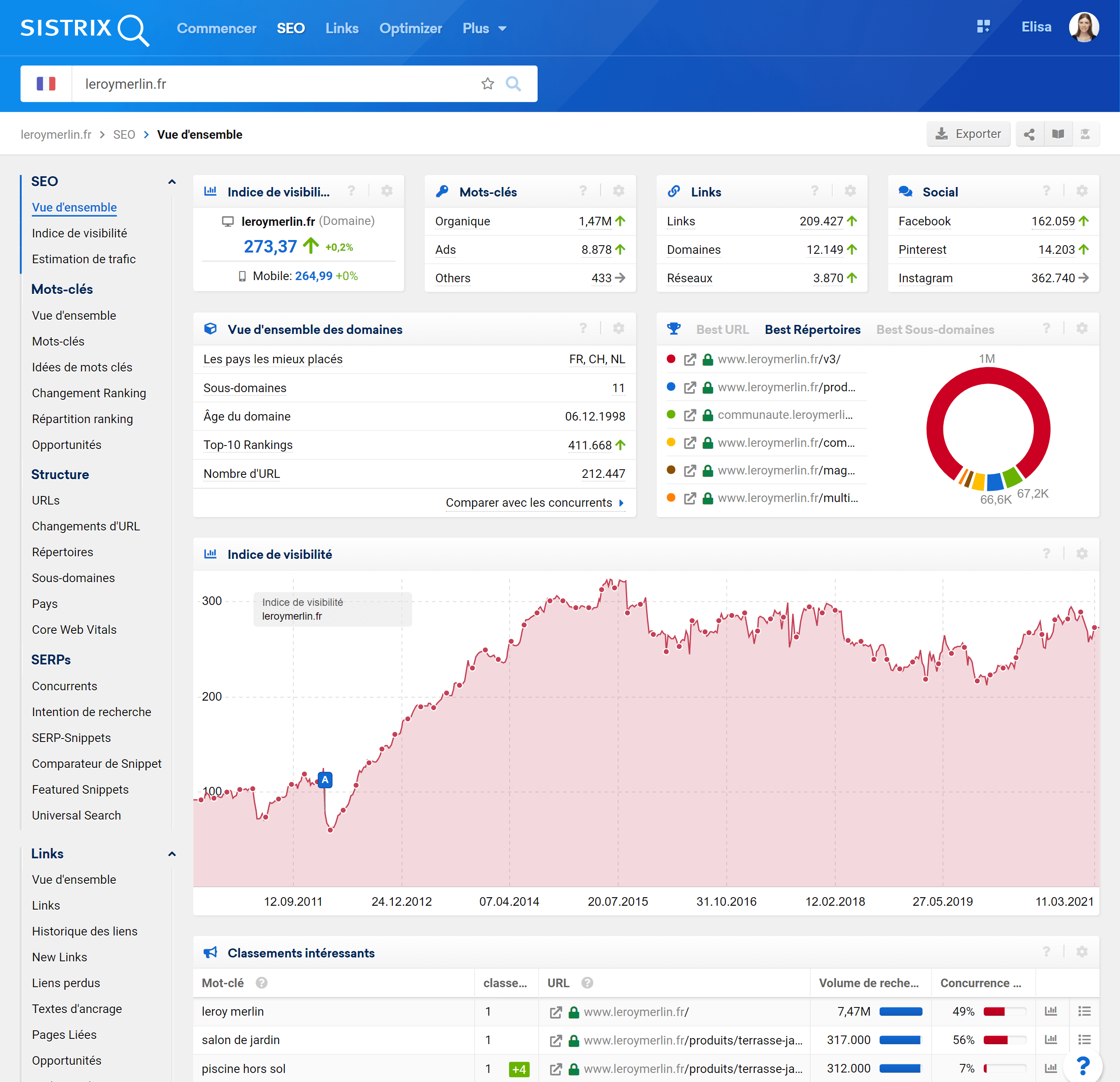This screenshot has width=1120, height=1082.
Task: Collapse the Links sidebar section
Action: click(171, 854)
